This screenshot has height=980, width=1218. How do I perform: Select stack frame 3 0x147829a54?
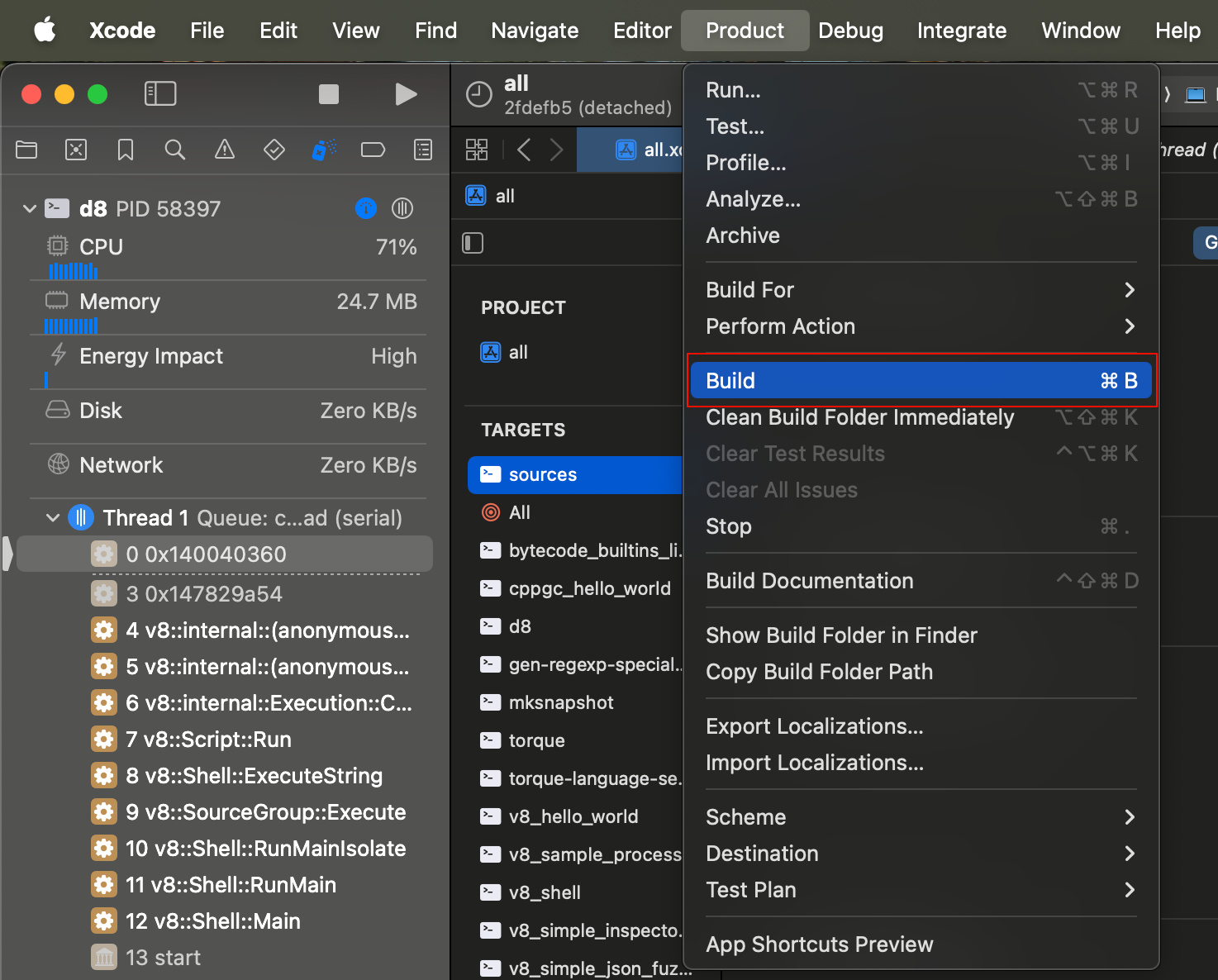click(x=225, y=594)
